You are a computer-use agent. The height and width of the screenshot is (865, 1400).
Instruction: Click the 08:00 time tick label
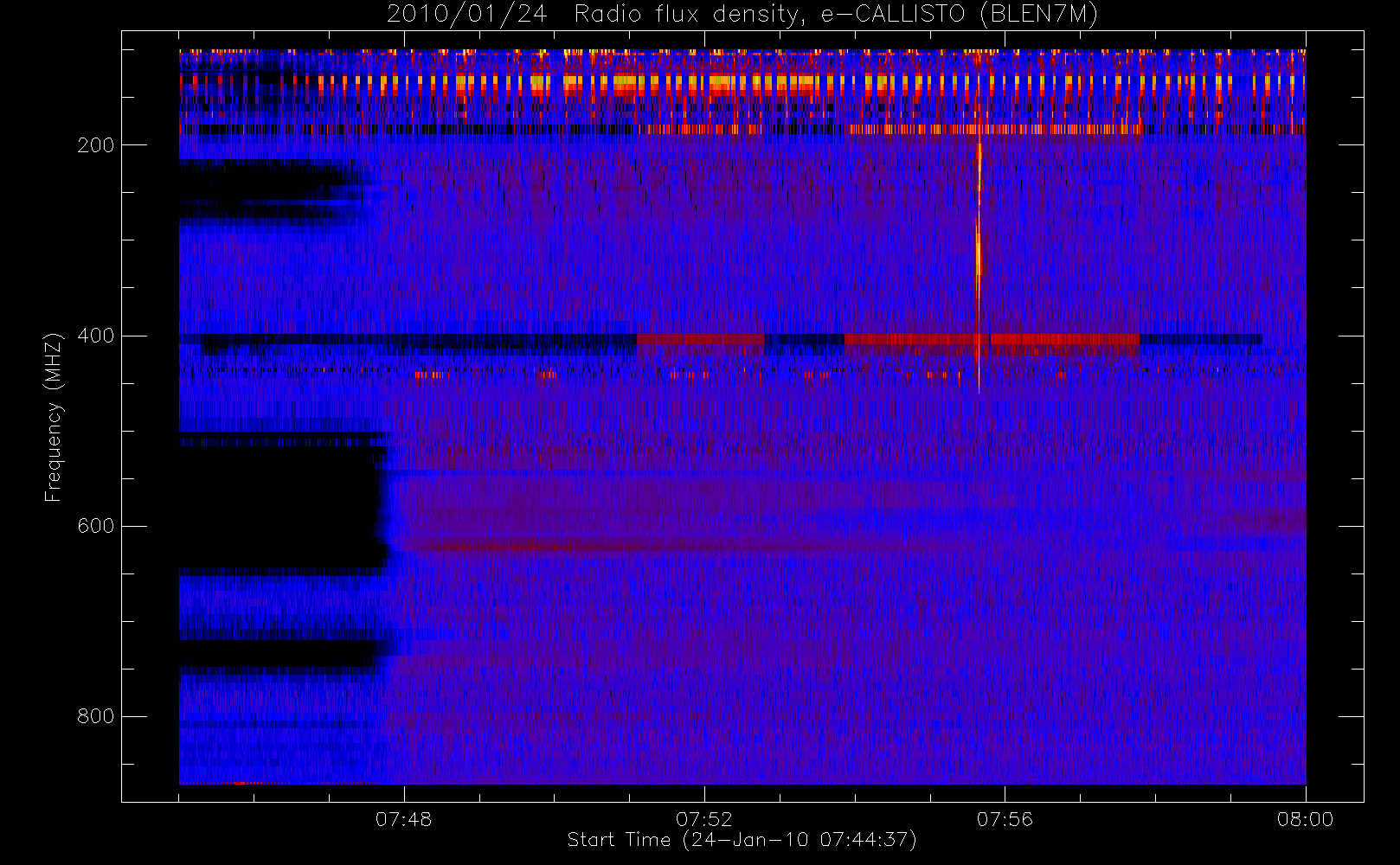pyautogui.click(x=1305, y=819)
